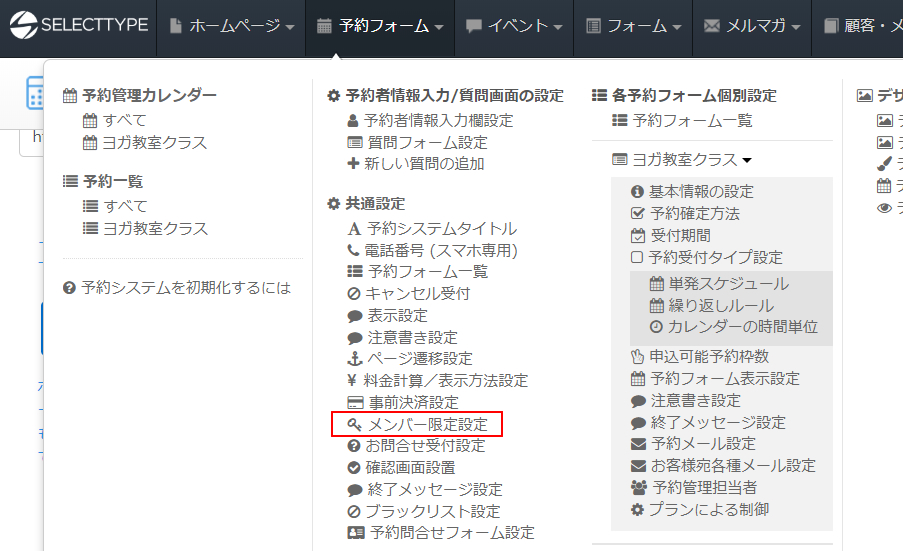This screenshot has width=903, height=551.
Task: Click the yen icon for 料金計算 settings
Action: click(352, 381)
